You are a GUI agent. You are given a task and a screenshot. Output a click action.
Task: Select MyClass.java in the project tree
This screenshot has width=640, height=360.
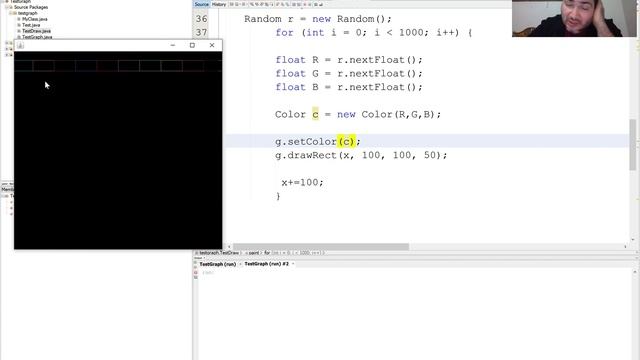click(35, 19)
